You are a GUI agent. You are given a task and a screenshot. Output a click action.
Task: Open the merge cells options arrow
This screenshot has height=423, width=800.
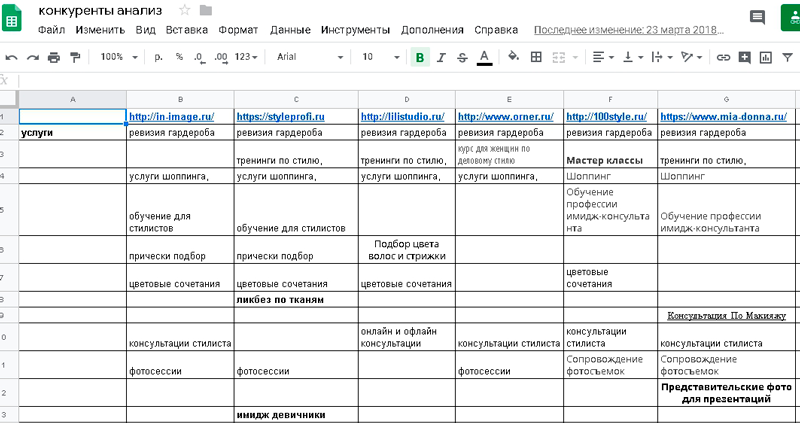[576, 57]
